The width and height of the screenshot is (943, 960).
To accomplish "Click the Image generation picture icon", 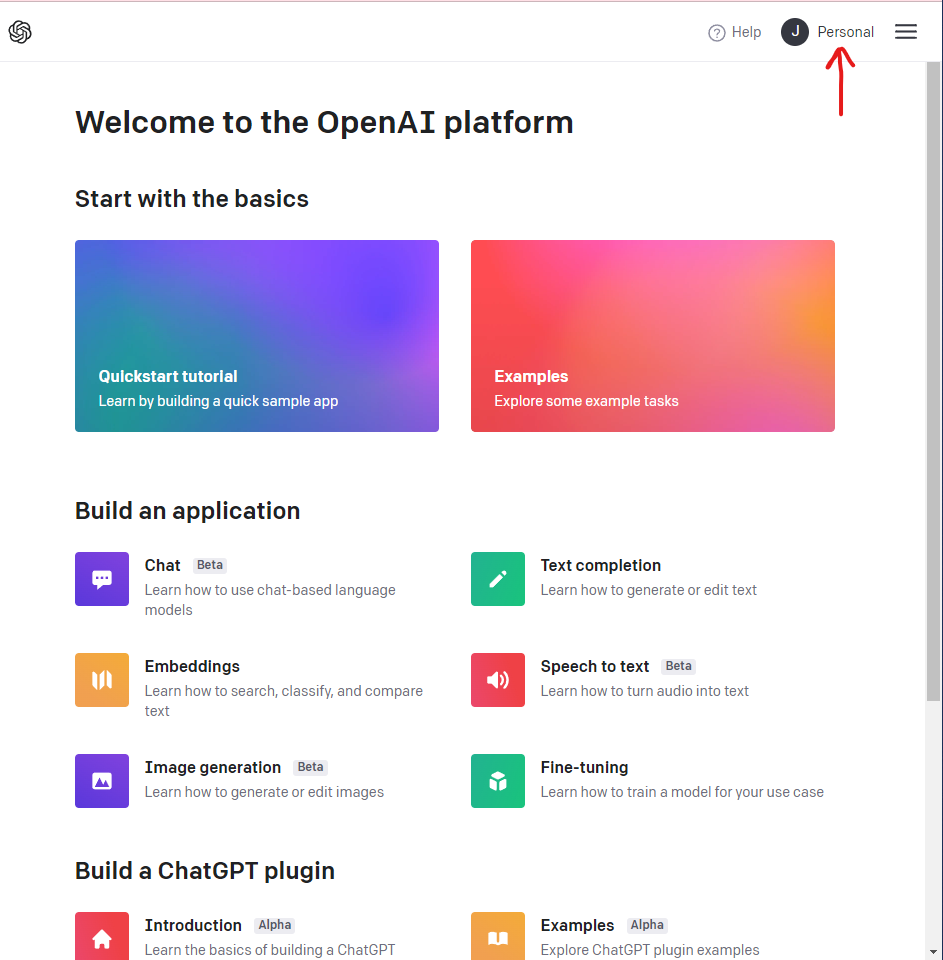I will tap(102, 781).
